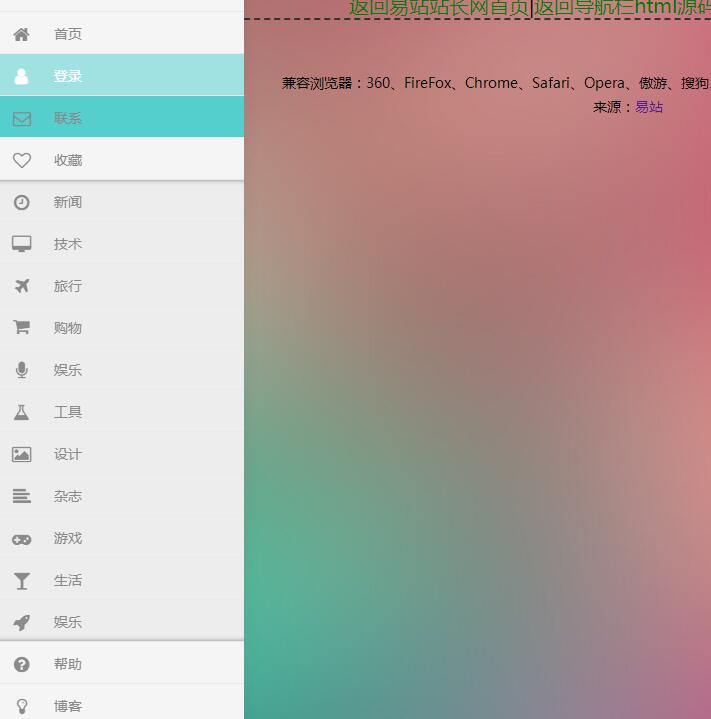Click the monitor icon for 技术
Viewport: 711px width, 719px height.
click(22, 244)
